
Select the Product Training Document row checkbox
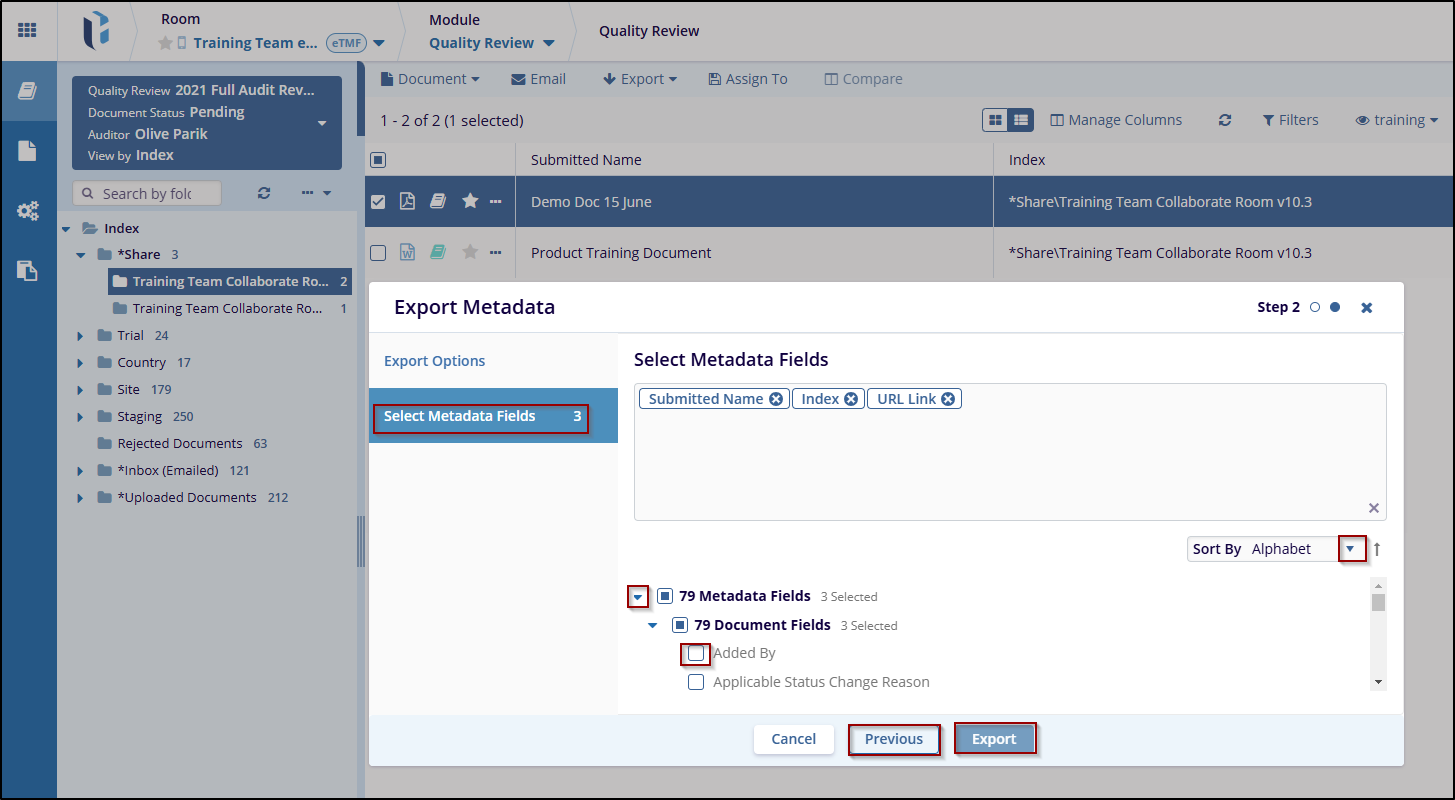pyautogui.click(x=378, y=253)
